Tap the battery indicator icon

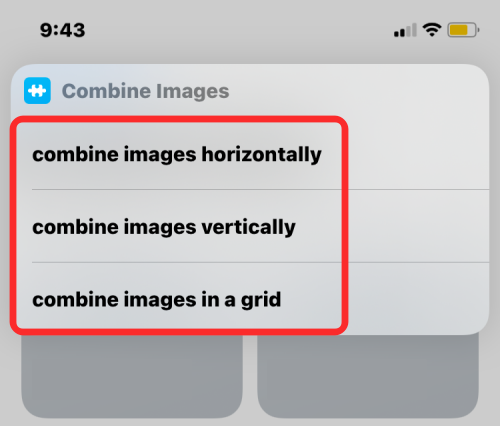click(463, 30)
